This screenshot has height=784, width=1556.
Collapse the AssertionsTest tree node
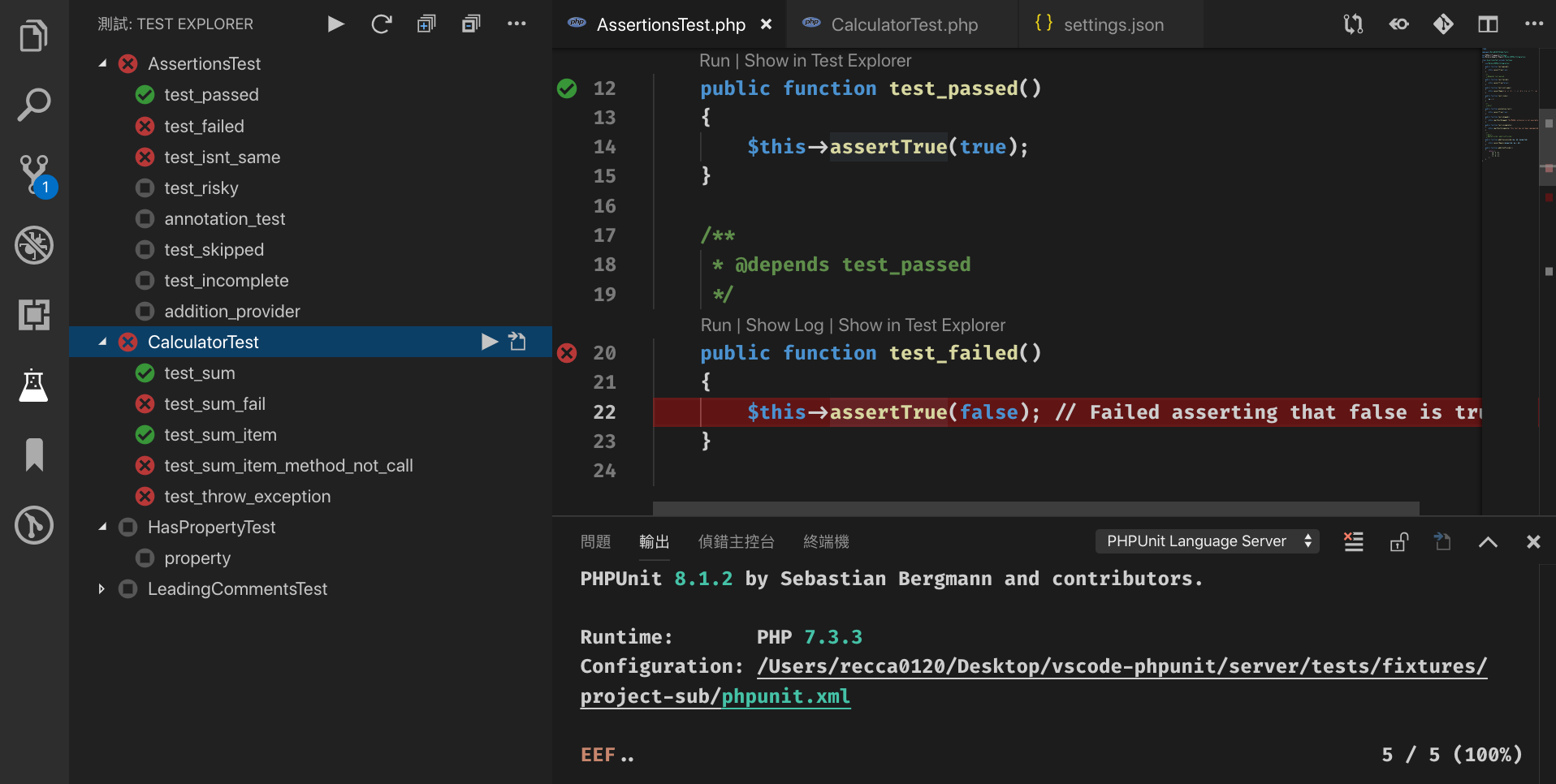point(103,63)
